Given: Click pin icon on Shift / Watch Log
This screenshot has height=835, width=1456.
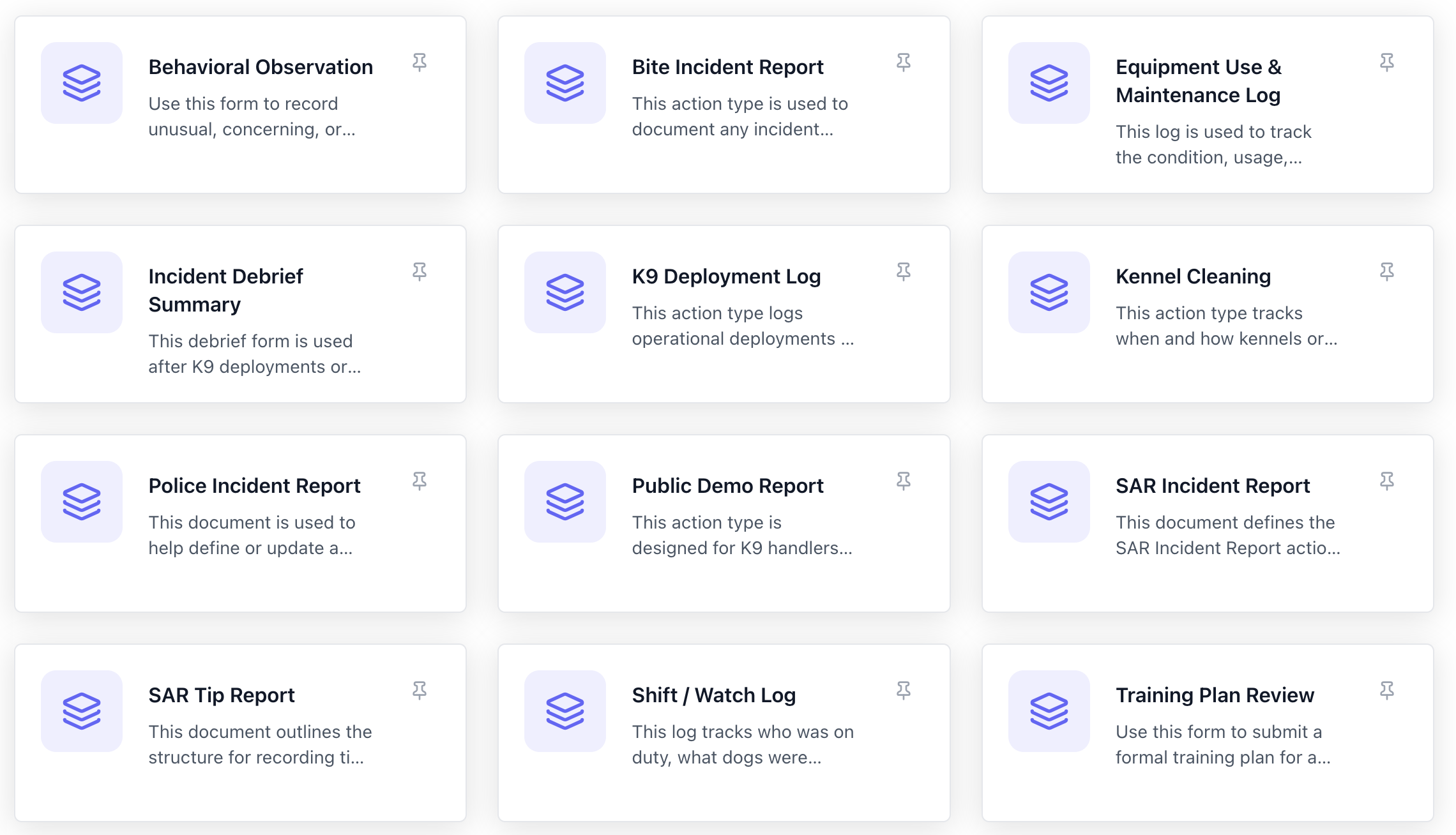Looking at the screenshot, I should (x=903, y=690).
